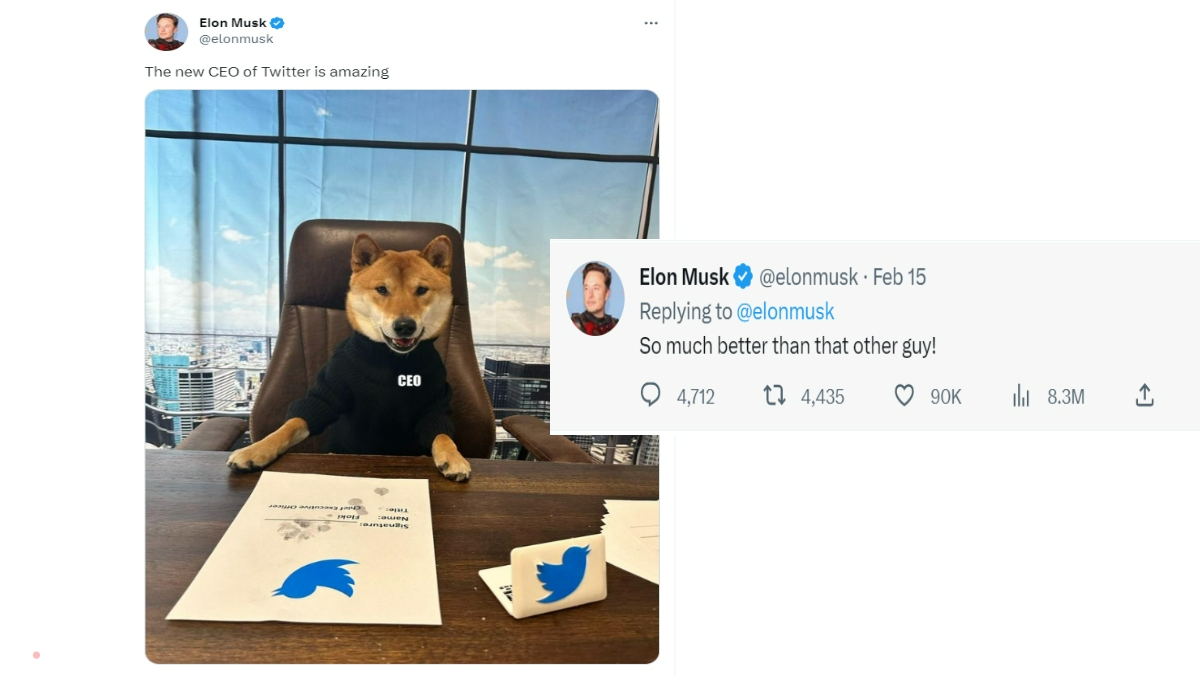Click the 4,435 retweet count number
The image size is (1200, 675).
pos(822,397)
